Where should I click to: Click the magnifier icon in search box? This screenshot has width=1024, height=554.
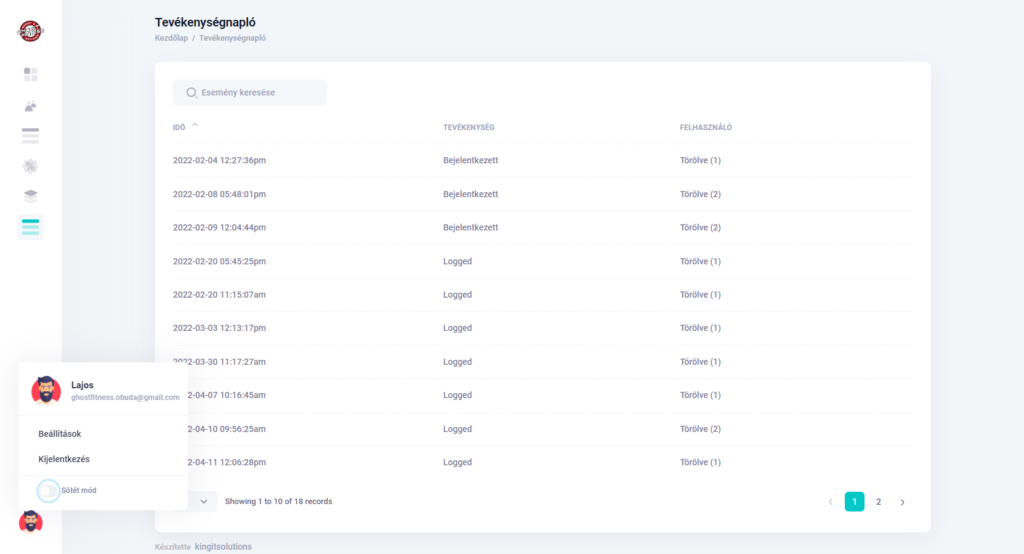point(191,93)
